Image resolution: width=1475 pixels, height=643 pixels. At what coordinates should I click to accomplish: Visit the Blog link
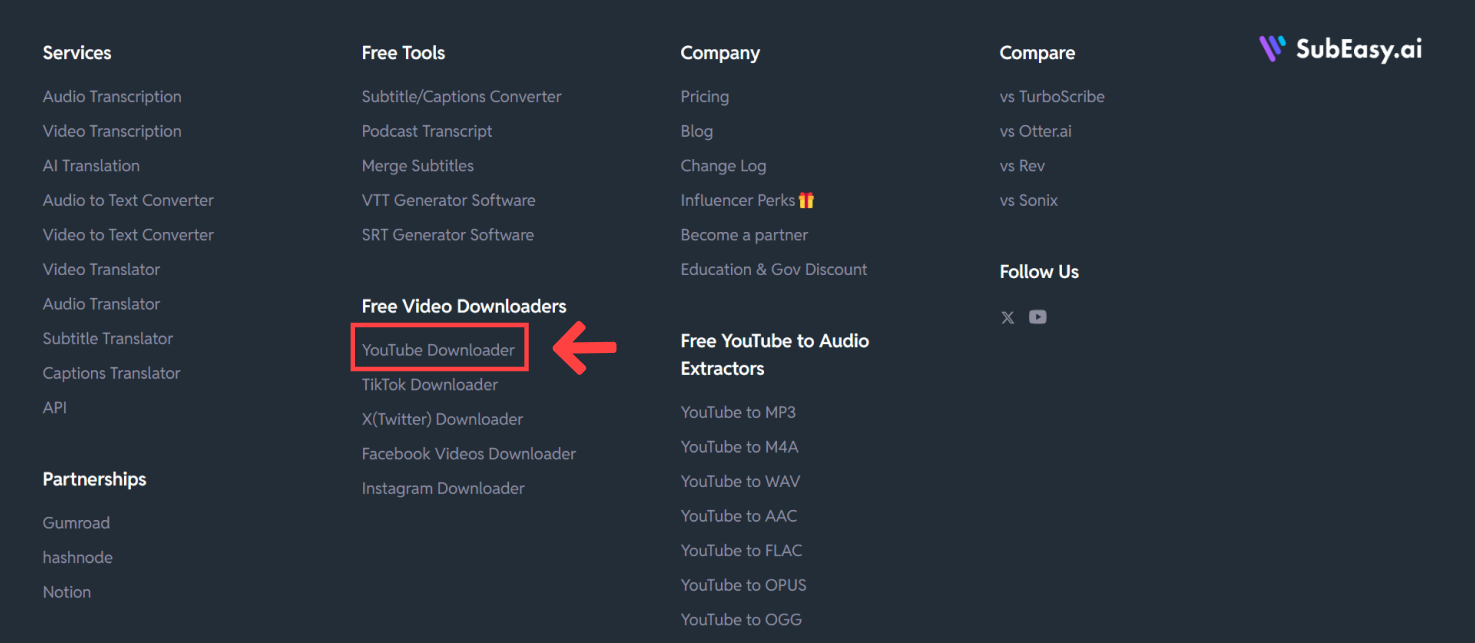click(x=697, y=131)
